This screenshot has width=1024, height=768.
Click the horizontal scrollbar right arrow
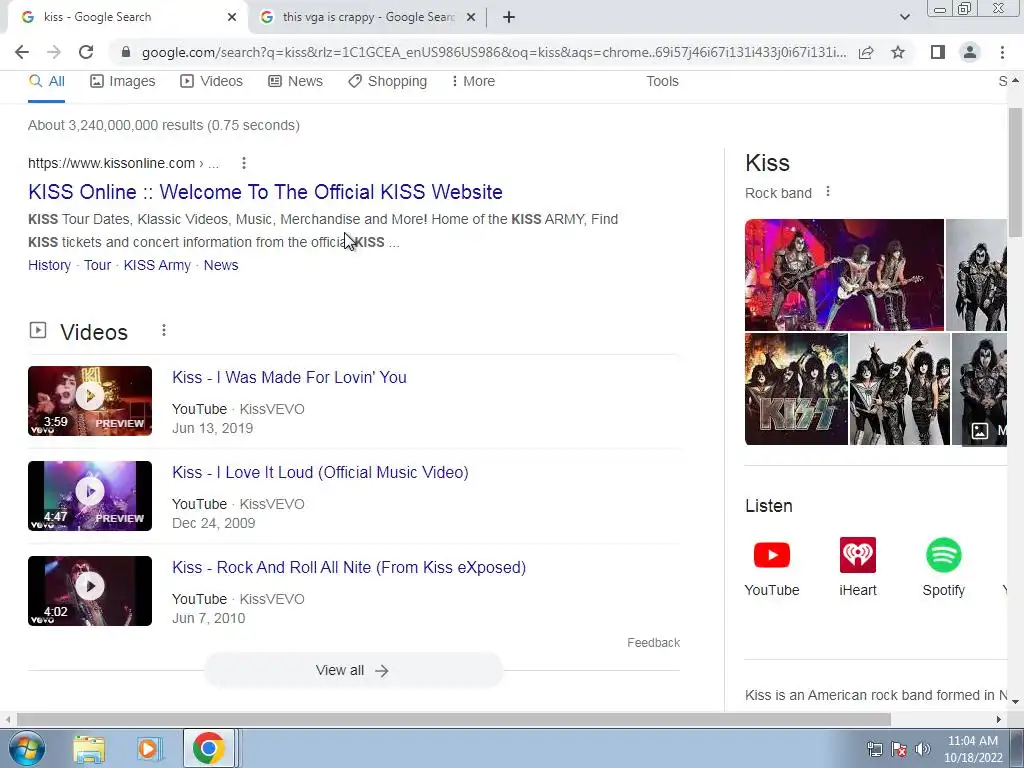click(999, 719)
